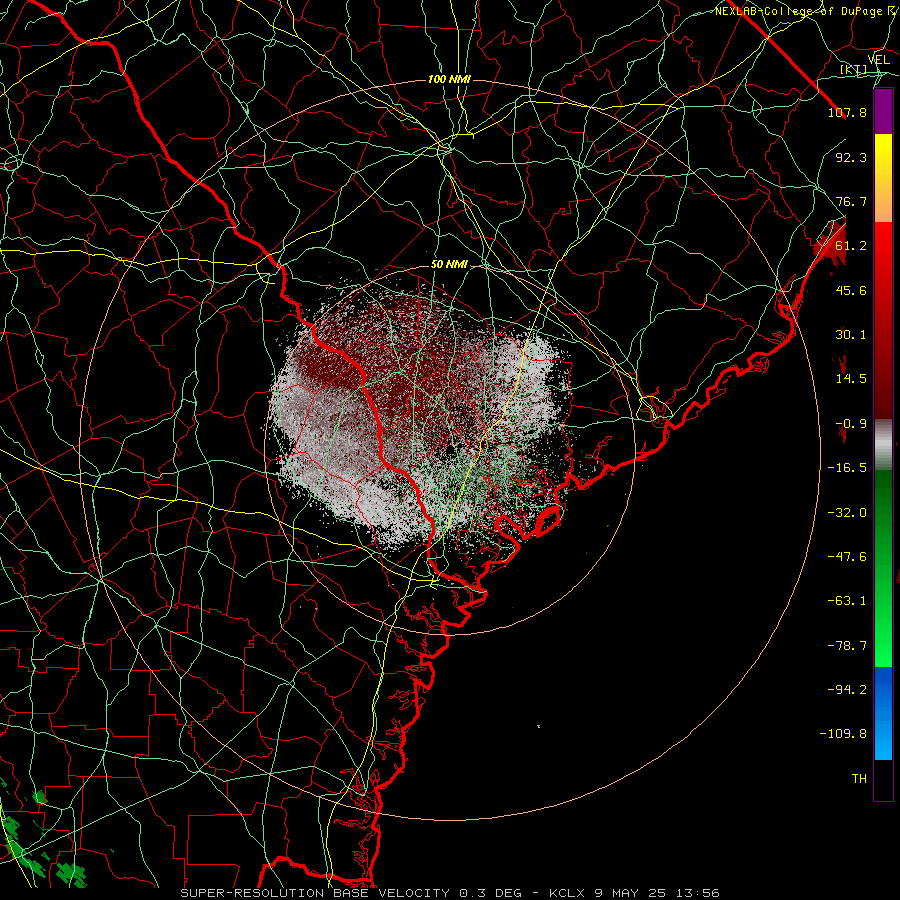Click the [KT] units label

coord(854,70)
